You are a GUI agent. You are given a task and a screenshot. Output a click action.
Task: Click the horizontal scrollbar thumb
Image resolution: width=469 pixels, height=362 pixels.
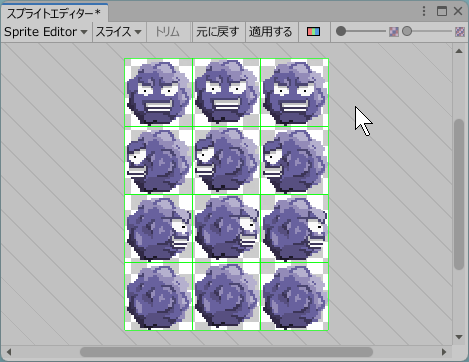(x=226, y=352)
